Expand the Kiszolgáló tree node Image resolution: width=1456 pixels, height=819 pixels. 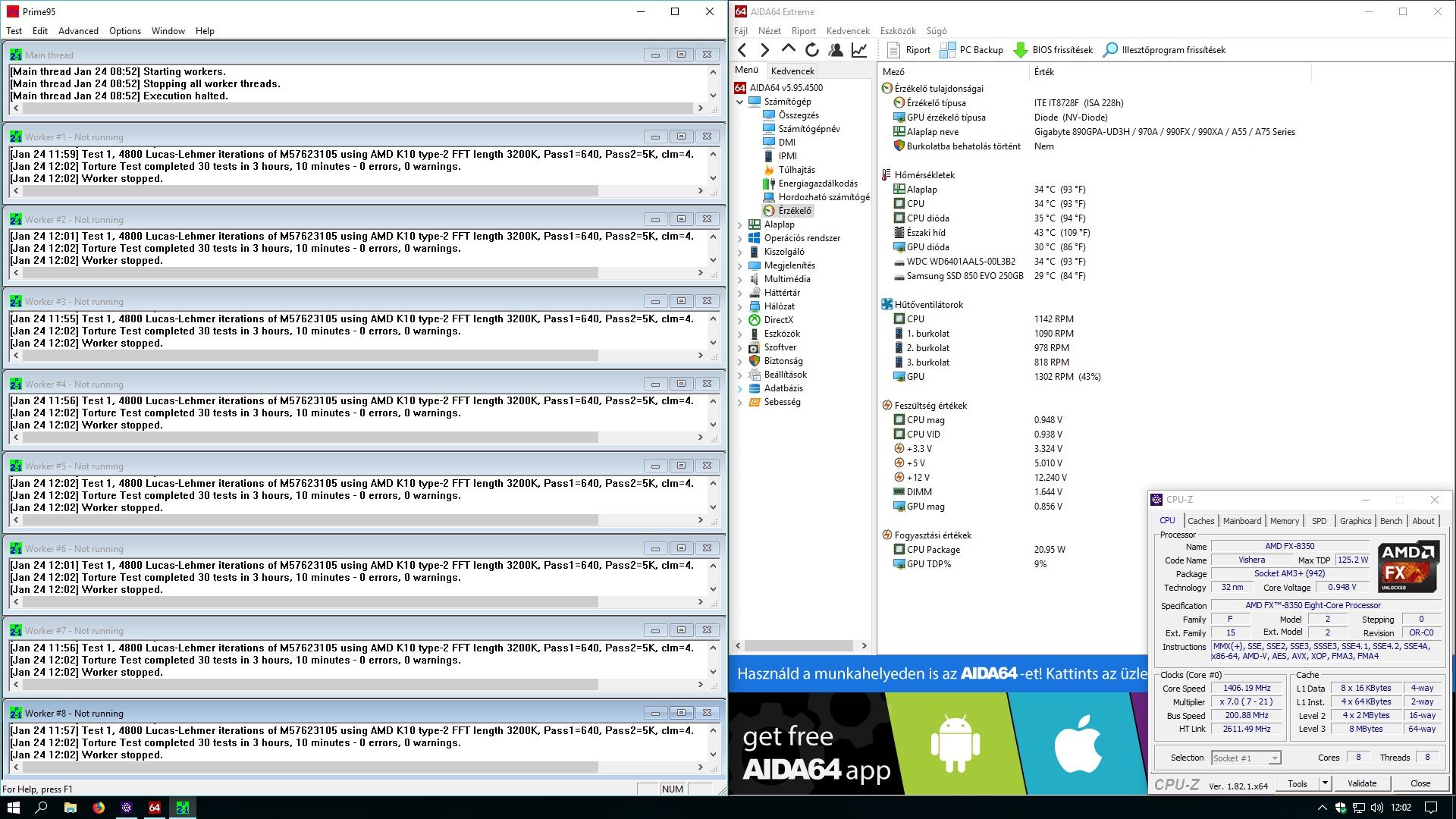740,252
